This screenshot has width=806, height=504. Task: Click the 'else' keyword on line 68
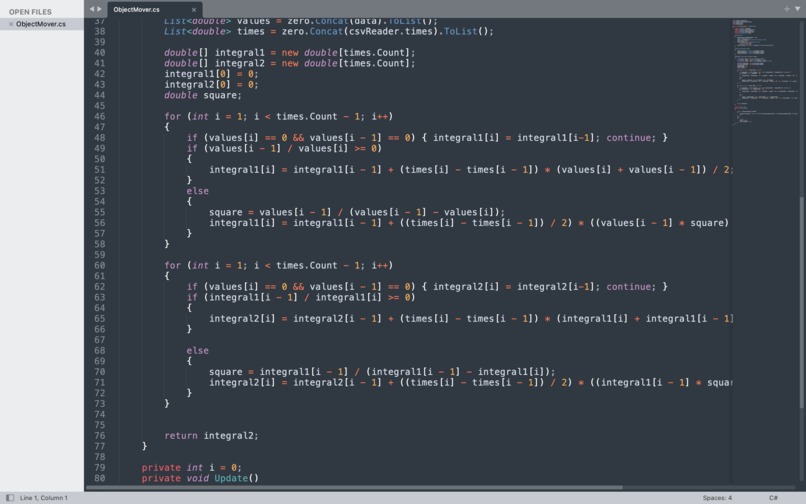pyautogui.click(x=197, y=351)
